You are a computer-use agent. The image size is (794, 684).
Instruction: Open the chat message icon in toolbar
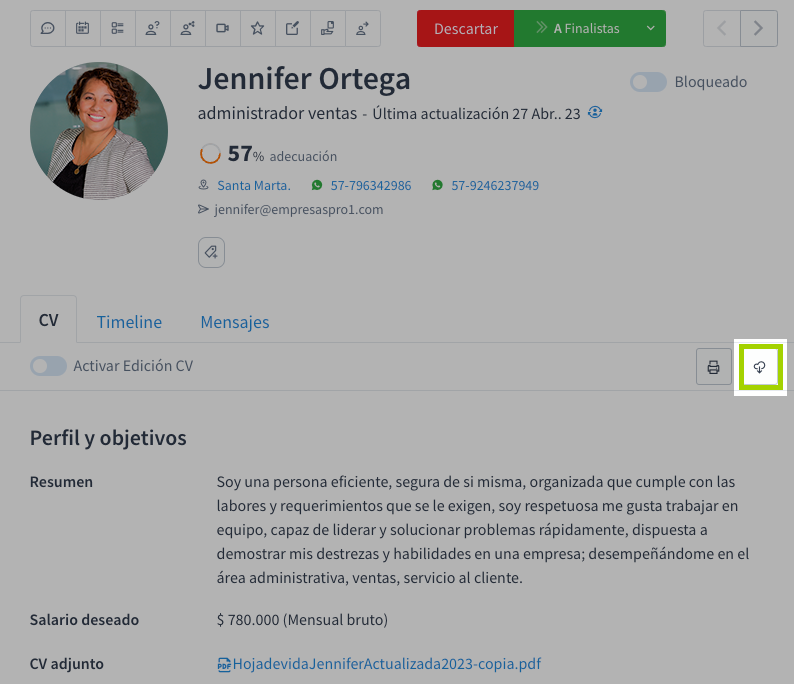(x=48, y=29)
